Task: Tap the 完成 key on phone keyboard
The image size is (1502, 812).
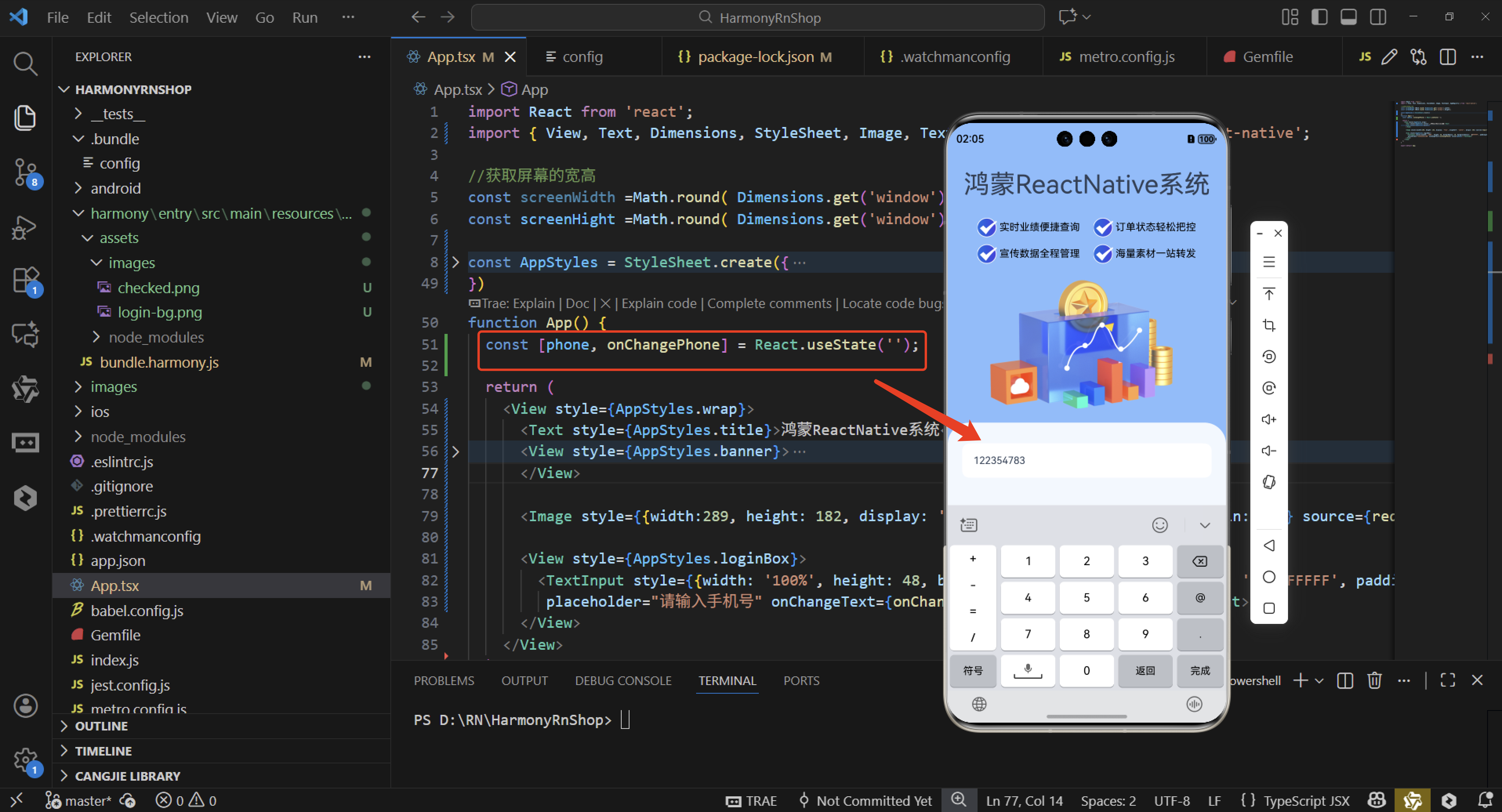Action: pos(1199,671)
